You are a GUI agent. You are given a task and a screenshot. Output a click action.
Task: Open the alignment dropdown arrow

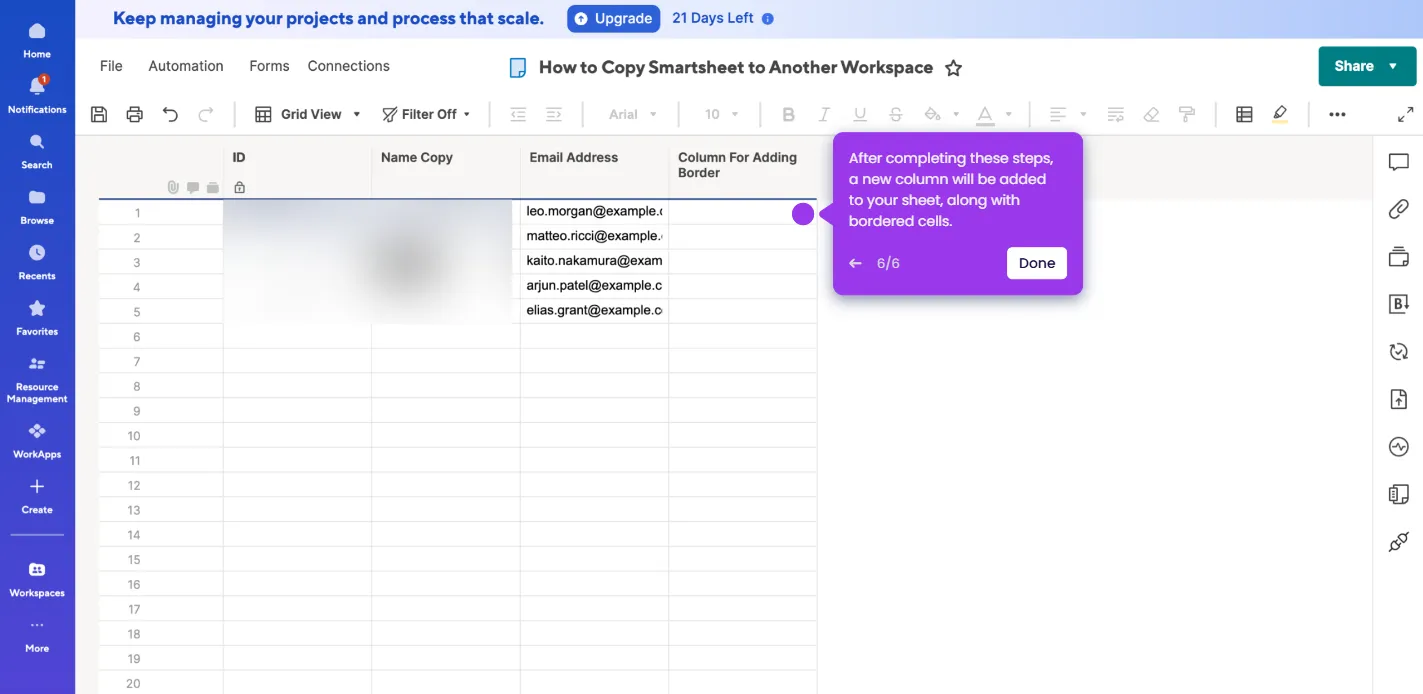[1083, 114]
